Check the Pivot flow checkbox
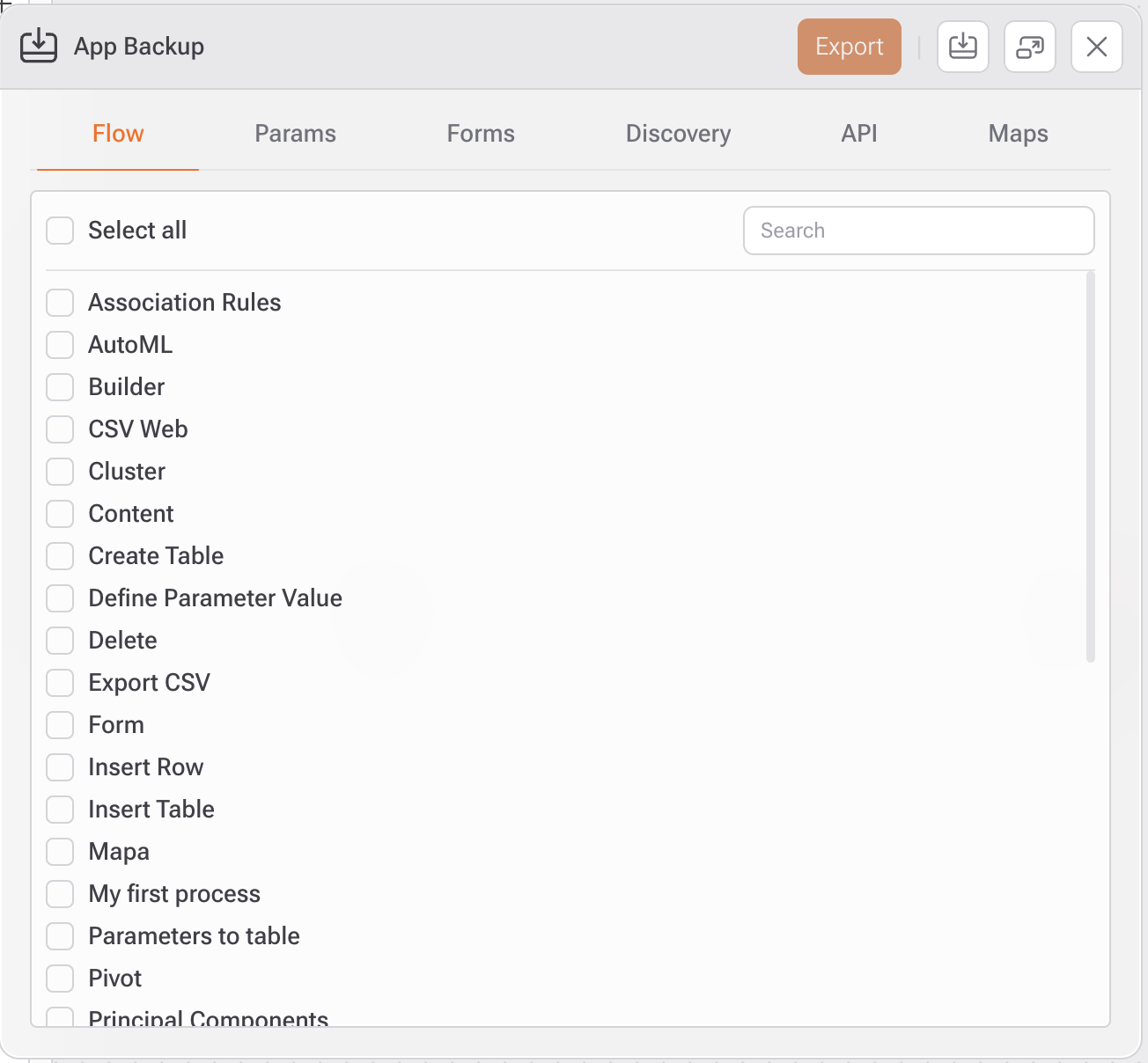The image size is (1148, 1063). pyautogui.click(x=60, y=979)
